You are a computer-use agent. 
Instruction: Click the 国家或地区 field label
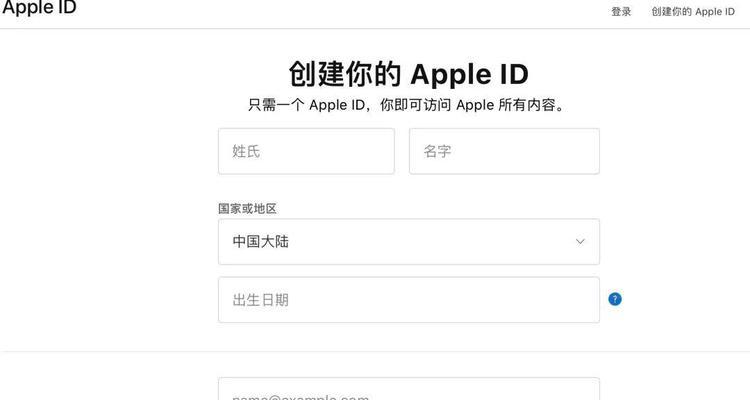247,209
